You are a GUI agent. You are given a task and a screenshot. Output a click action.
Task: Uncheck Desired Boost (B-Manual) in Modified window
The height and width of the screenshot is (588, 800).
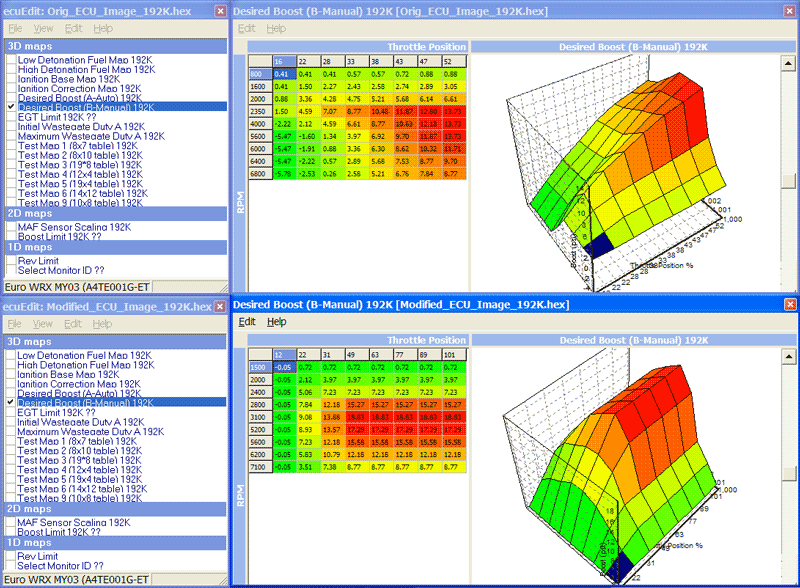pos(11,403)
